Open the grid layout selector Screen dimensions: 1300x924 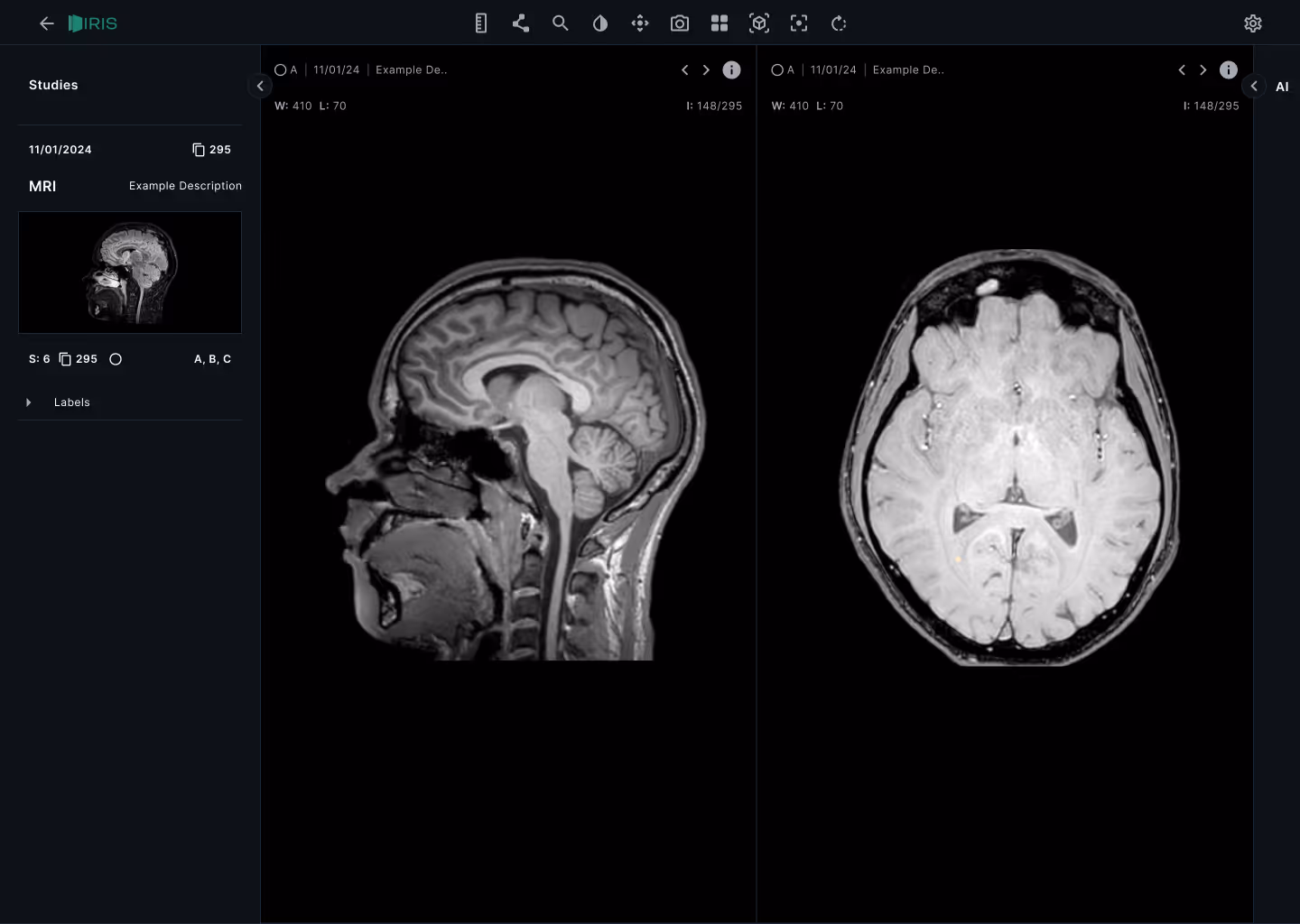[x=720, y=23]
